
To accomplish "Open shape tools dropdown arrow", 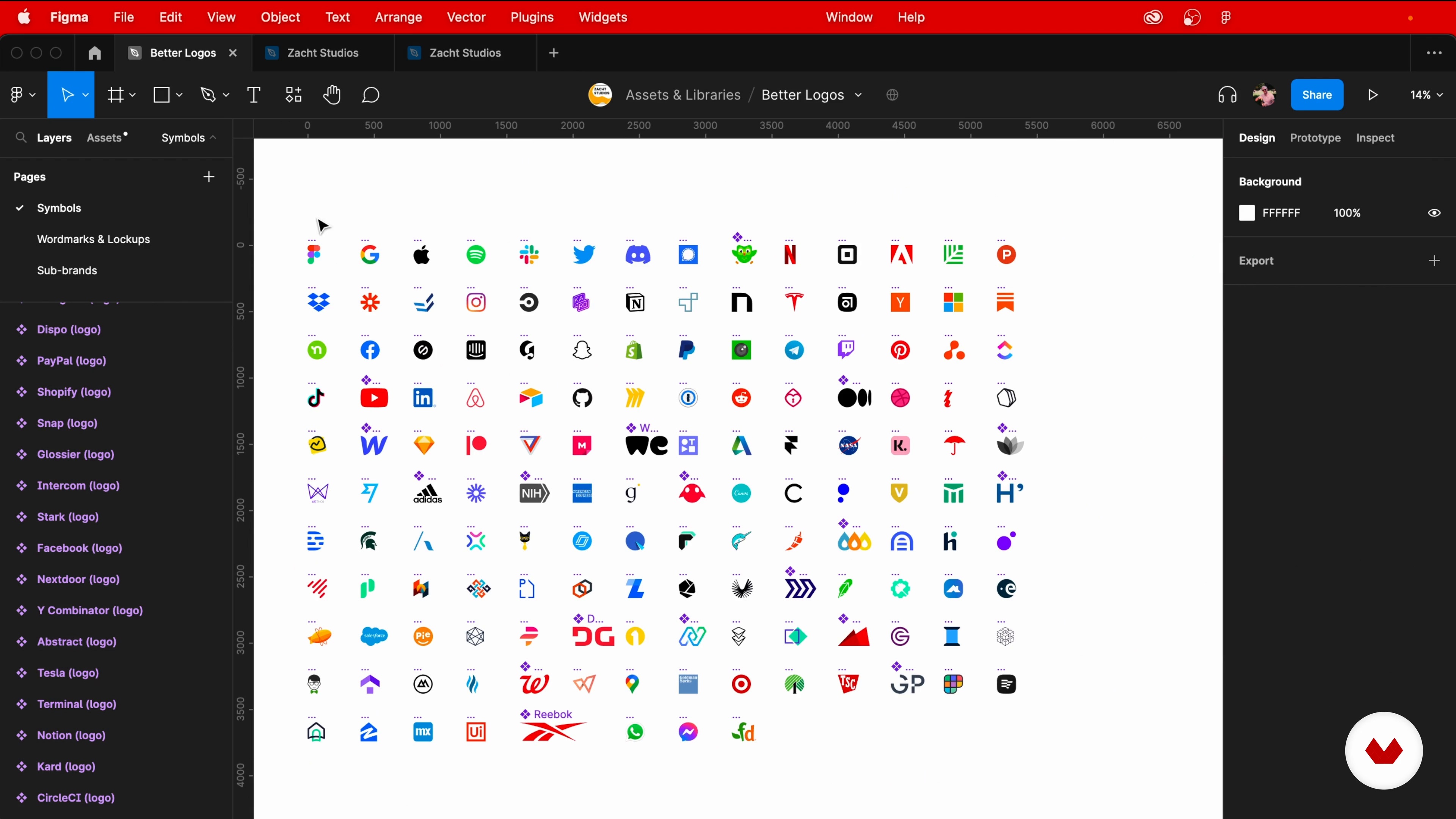I will pyautogui.click(x=179, y=95).
